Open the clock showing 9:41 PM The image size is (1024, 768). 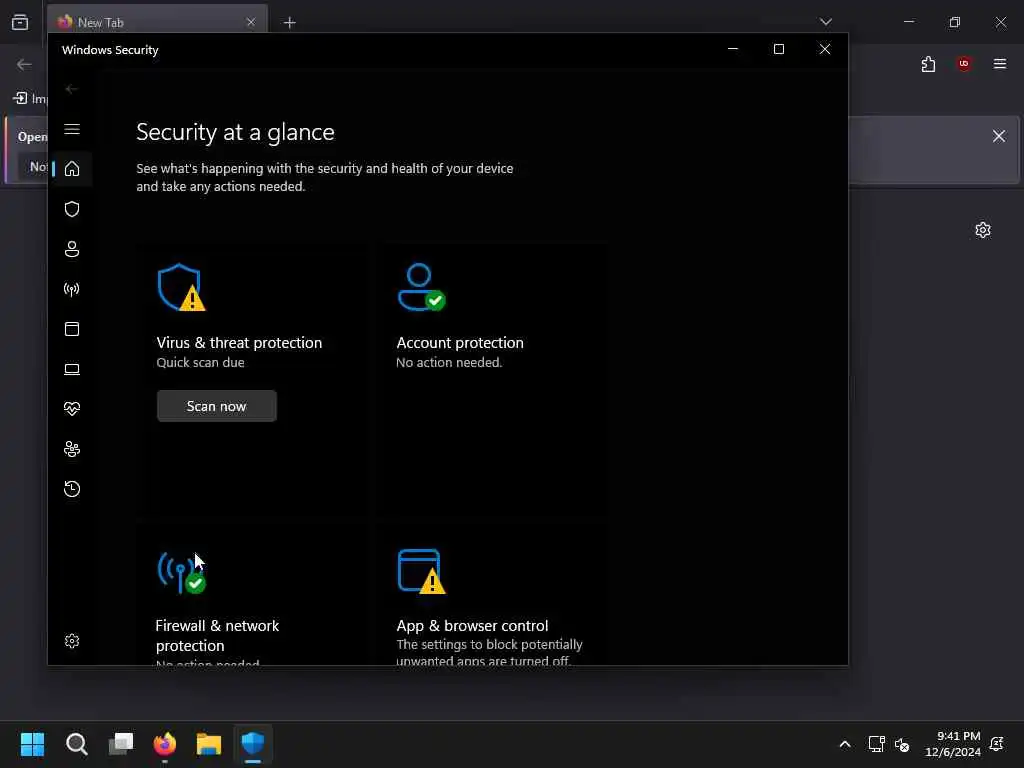point(953,744)
